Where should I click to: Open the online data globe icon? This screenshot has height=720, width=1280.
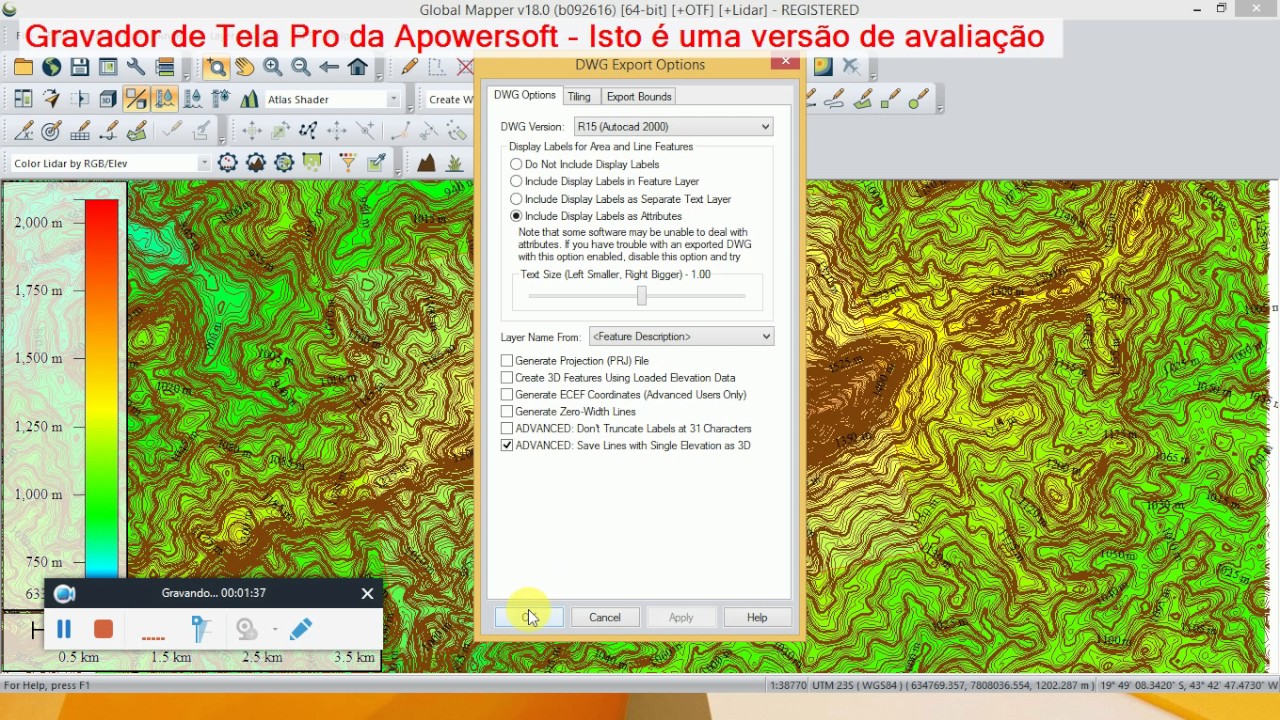point(51,67)
